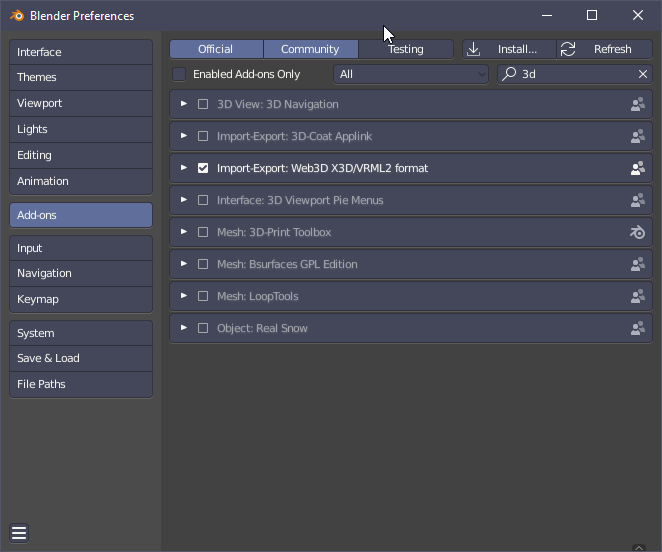Enable the 3D-Coat Applink add-on
662x552 pixels.
click(203, 136)
